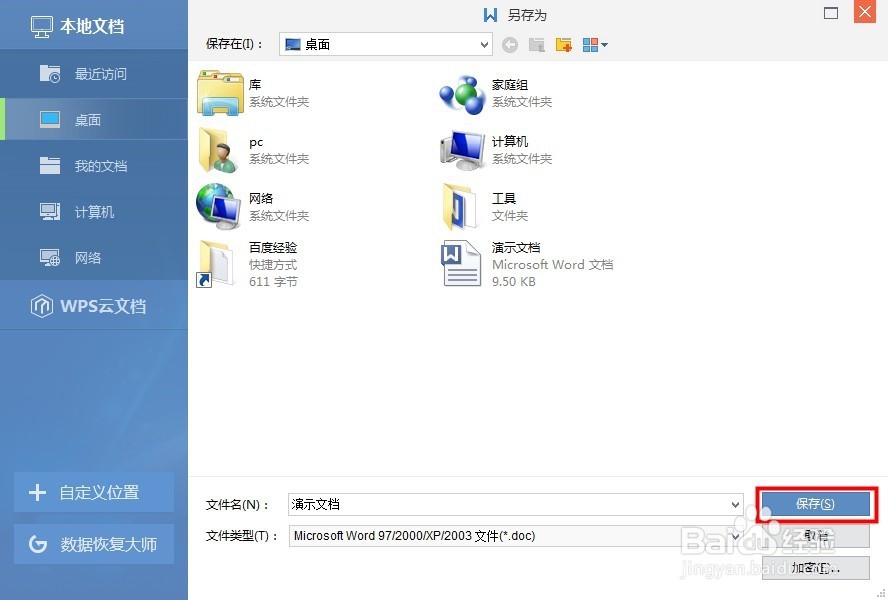The width and height of the screenshot is (888, 600).
Task: Open the 工具 folder
Action: (x=460, y=205)
